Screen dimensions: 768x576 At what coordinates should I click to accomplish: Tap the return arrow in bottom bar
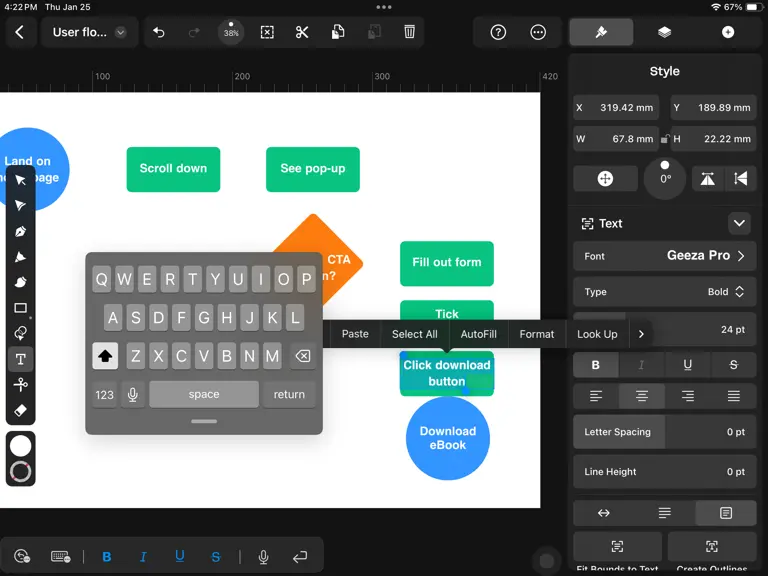300,556
